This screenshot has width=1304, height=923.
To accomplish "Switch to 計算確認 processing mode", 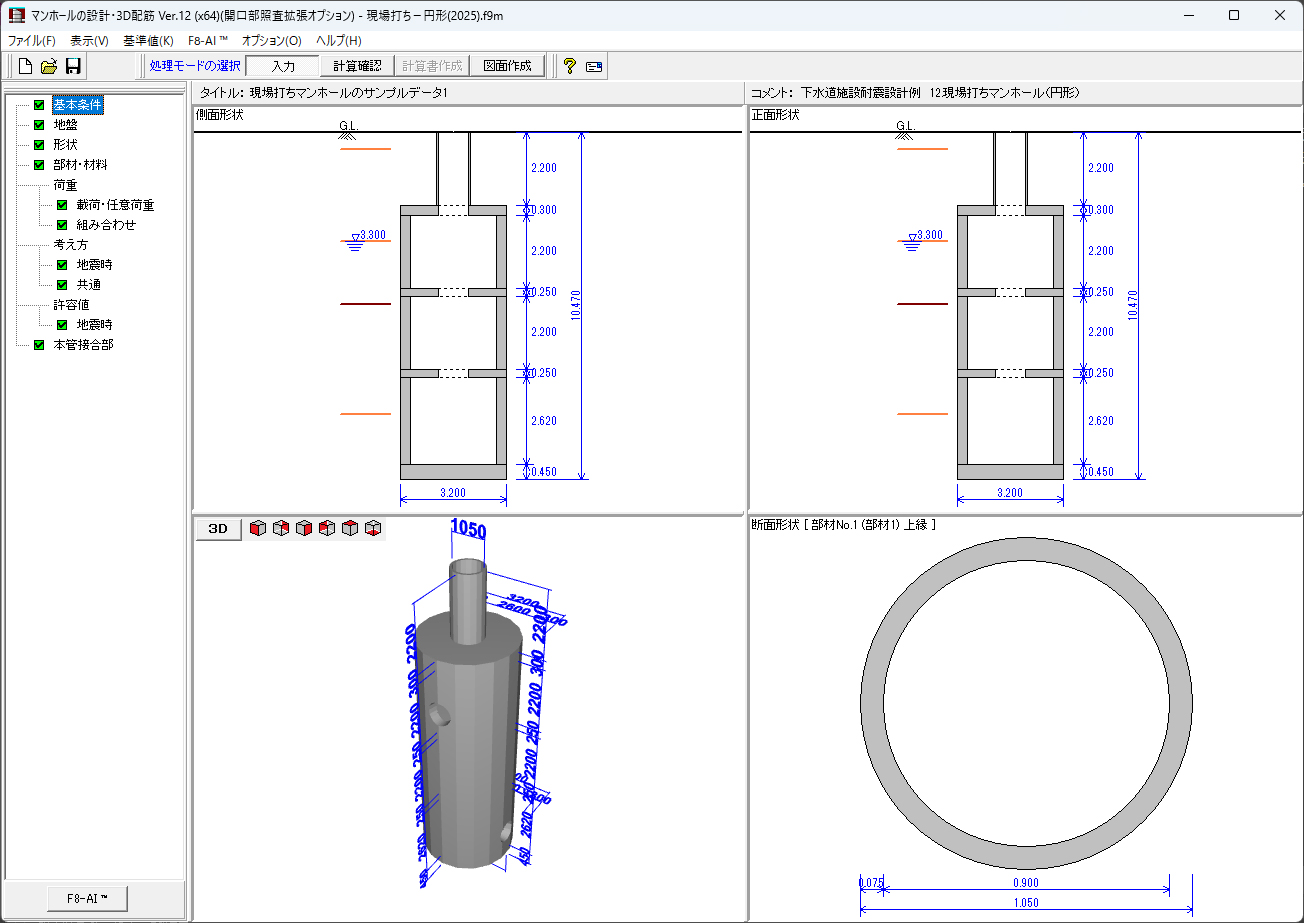I will click(357, 66).
